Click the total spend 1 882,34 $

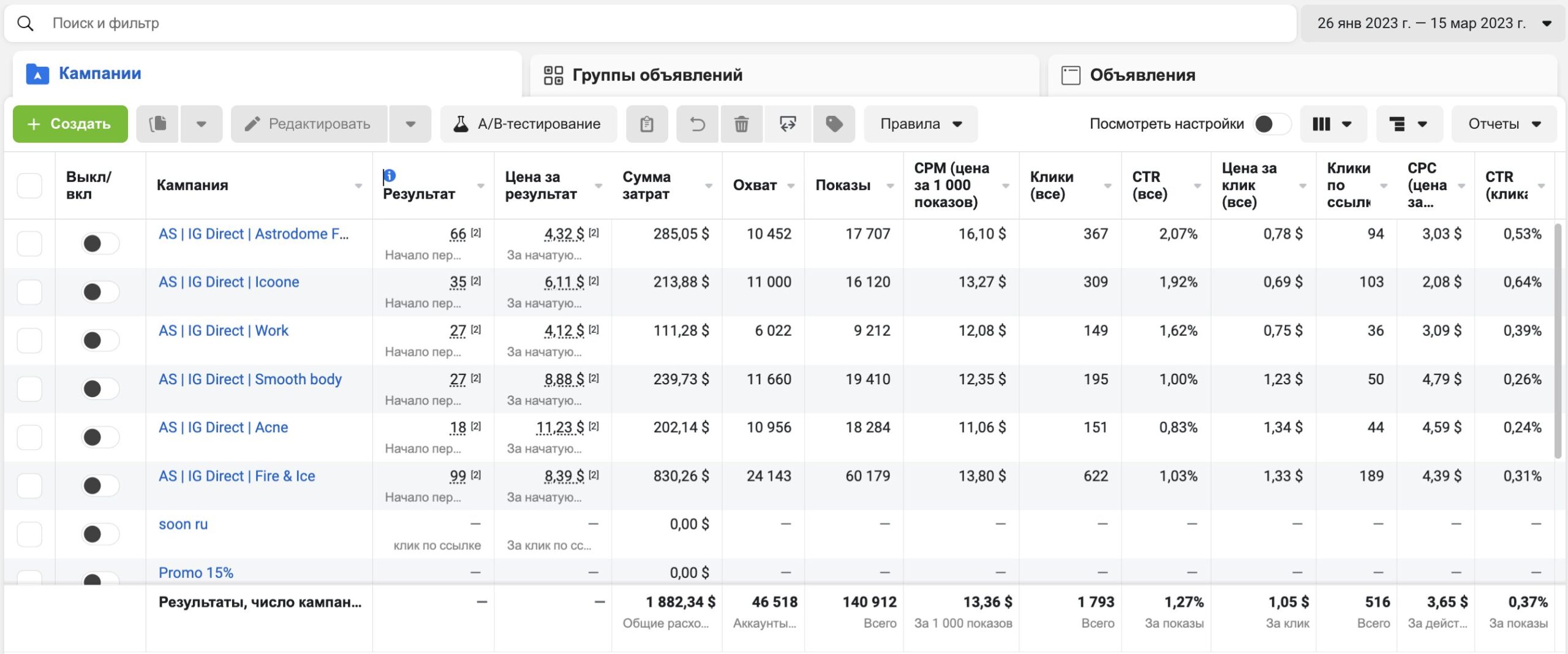tap(680, 603)
